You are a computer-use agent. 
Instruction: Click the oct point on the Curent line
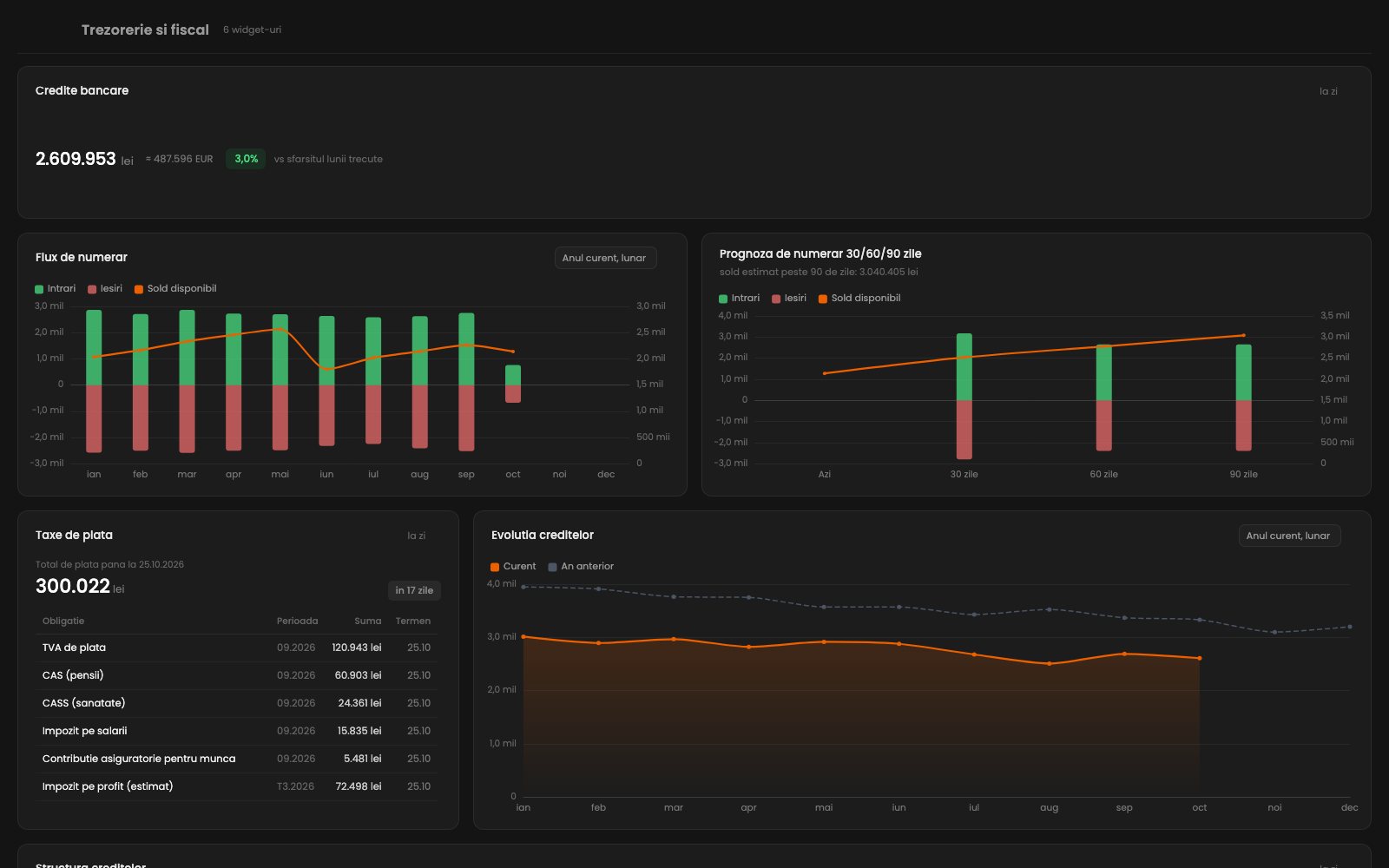(x=1200, y=658)
